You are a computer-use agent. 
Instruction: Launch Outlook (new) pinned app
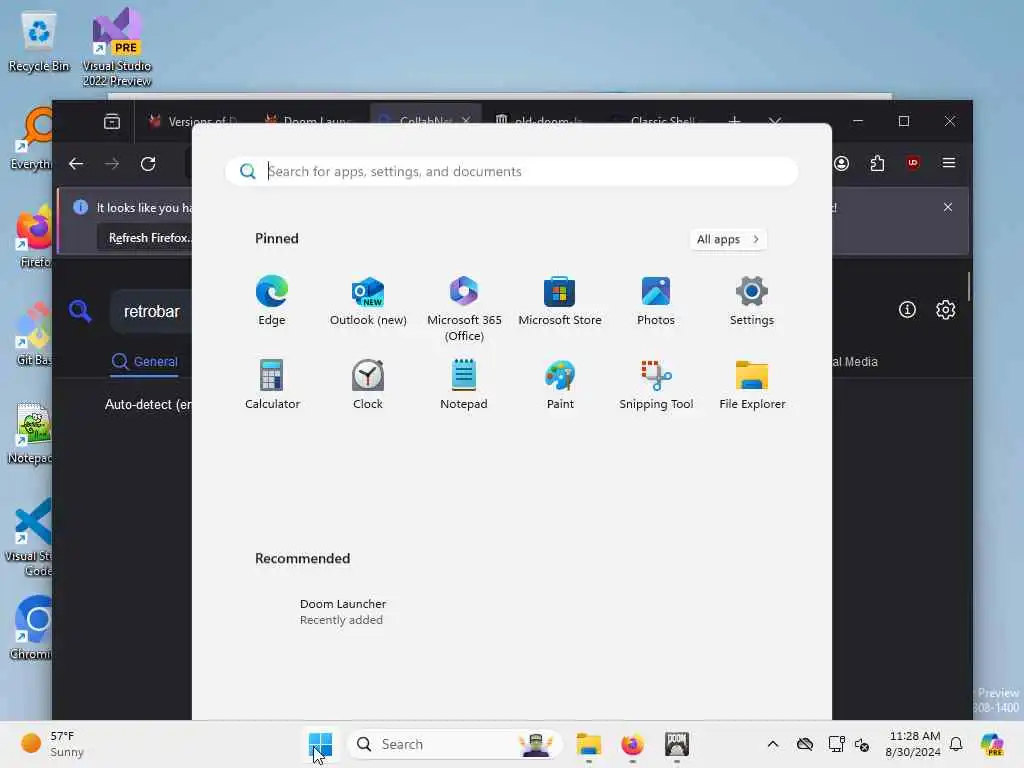pyautogui.click(x=368, y=300)
